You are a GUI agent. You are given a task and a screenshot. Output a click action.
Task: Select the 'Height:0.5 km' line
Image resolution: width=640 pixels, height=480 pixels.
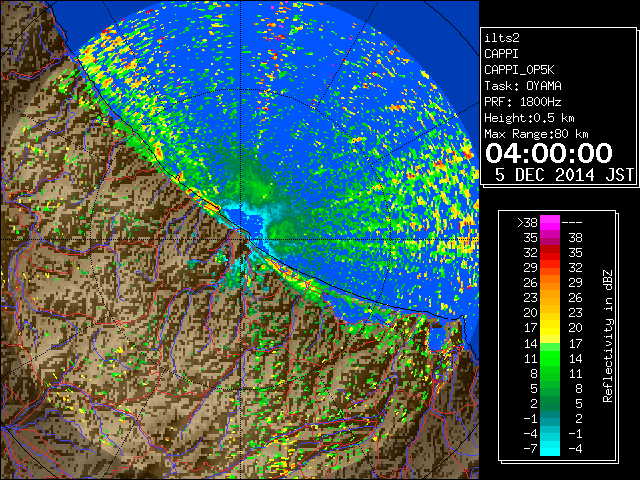(529, 118)
